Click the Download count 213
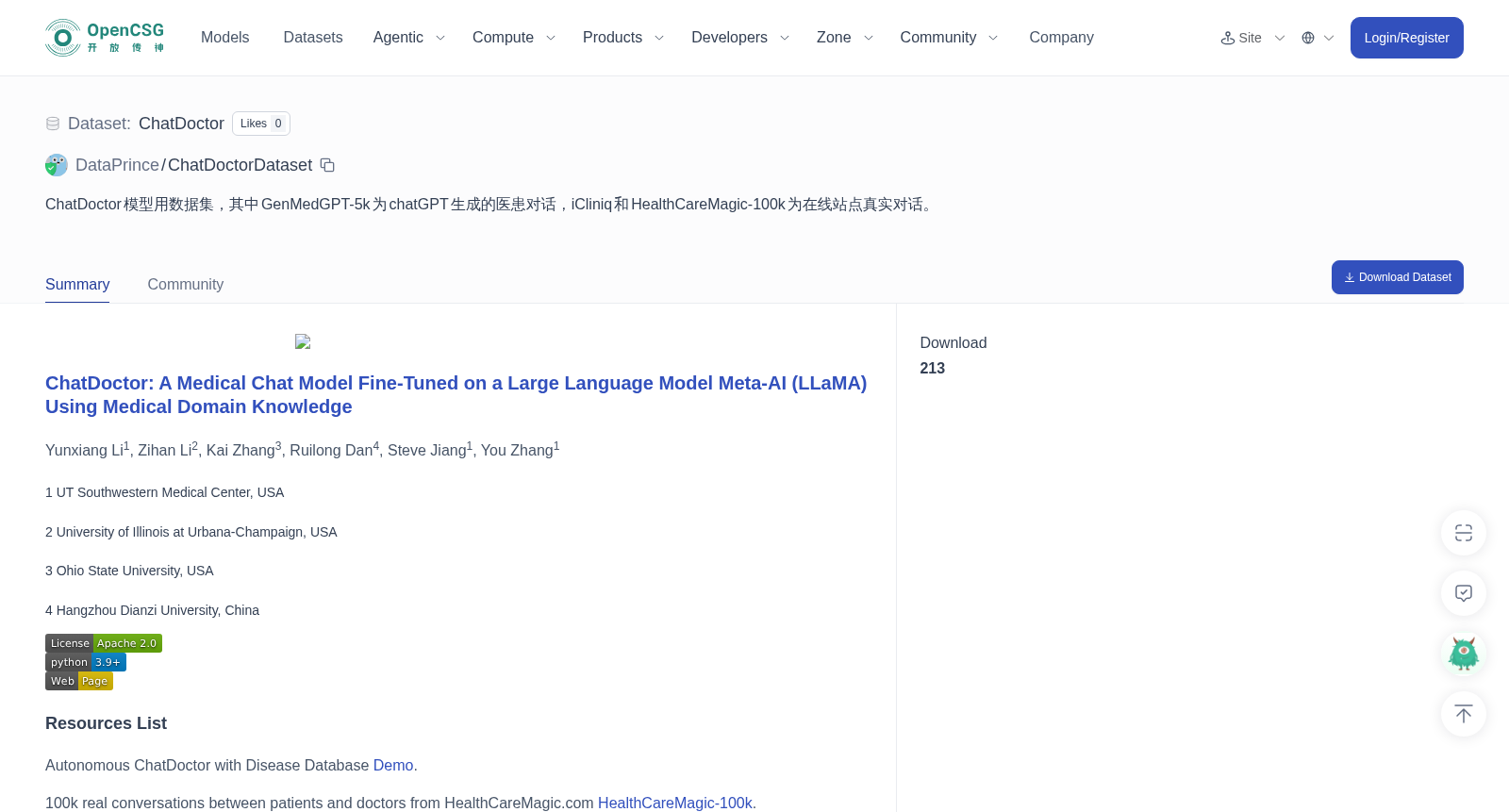 tap(933, 369)
